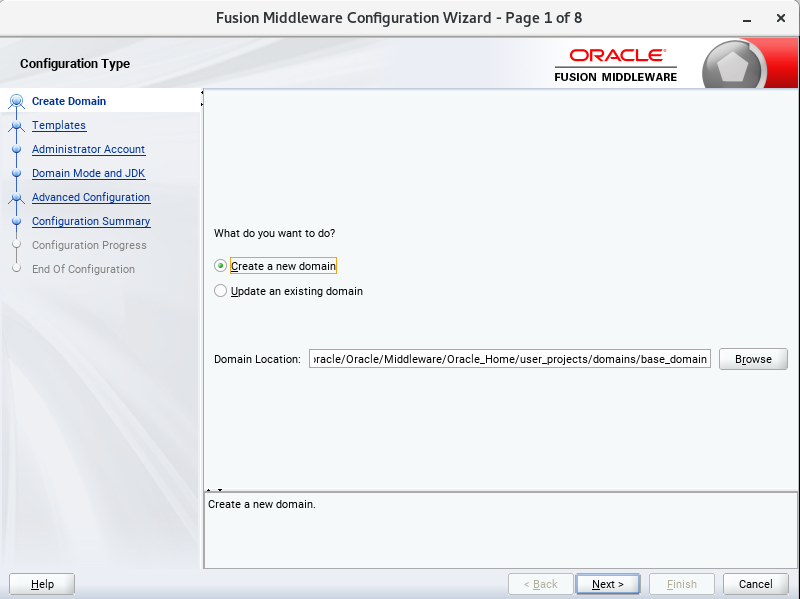Click the Administrator Account step marker icon
This screenshot has height=599, width=800.
16,149
